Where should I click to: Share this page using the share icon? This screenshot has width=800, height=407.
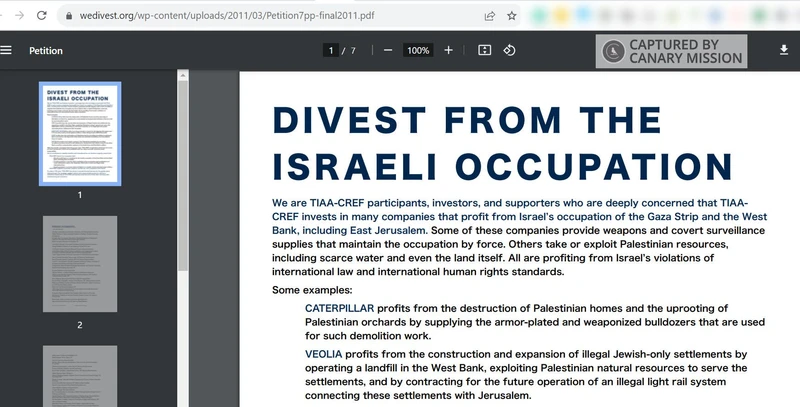click(490, 16)
